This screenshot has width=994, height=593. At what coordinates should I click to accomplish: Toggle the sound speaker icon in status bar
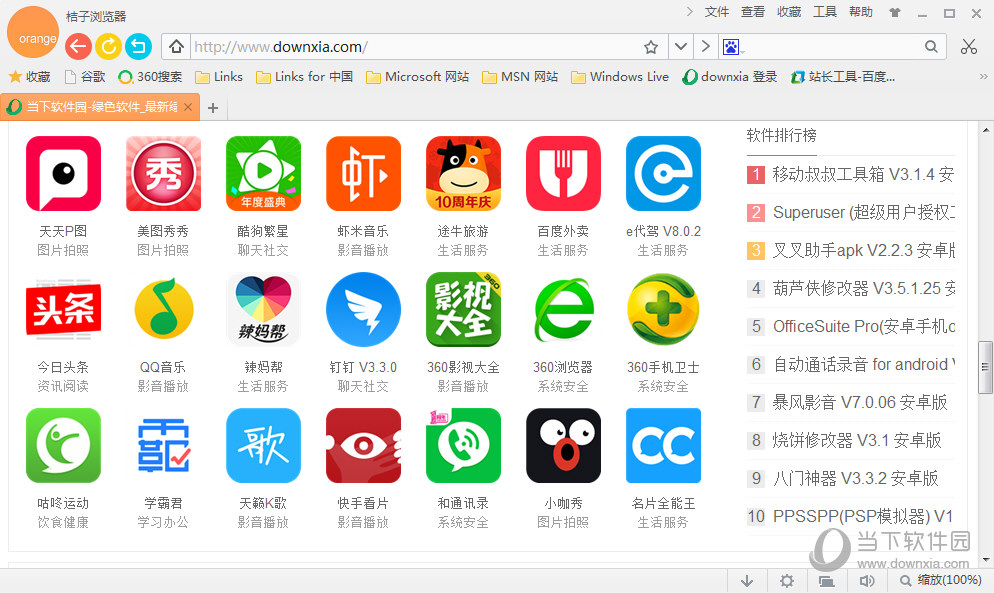867,581
